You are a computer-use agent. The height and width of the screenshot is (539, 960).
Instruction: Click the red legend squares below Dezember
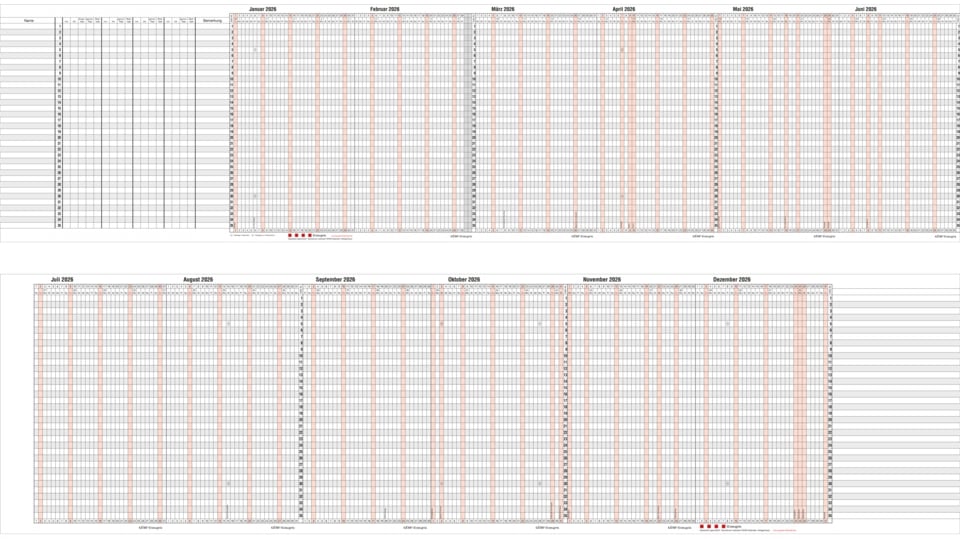(713, 526)
